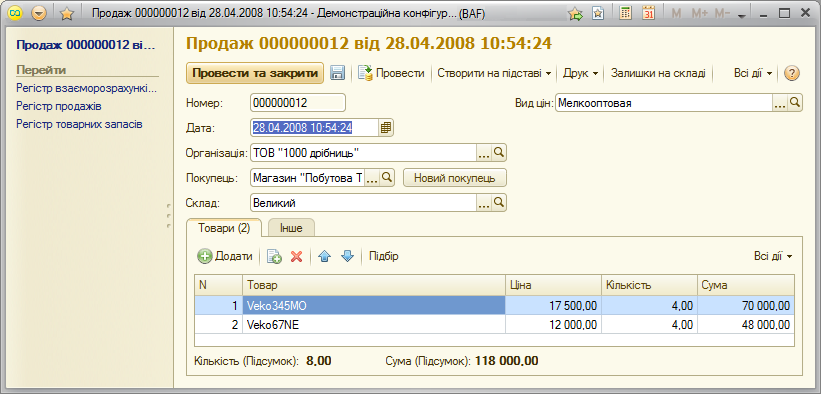Viewport: 821px width, 394px height.
Task: Save the document with floppy disk icon
Action: [x=337, y=73]
